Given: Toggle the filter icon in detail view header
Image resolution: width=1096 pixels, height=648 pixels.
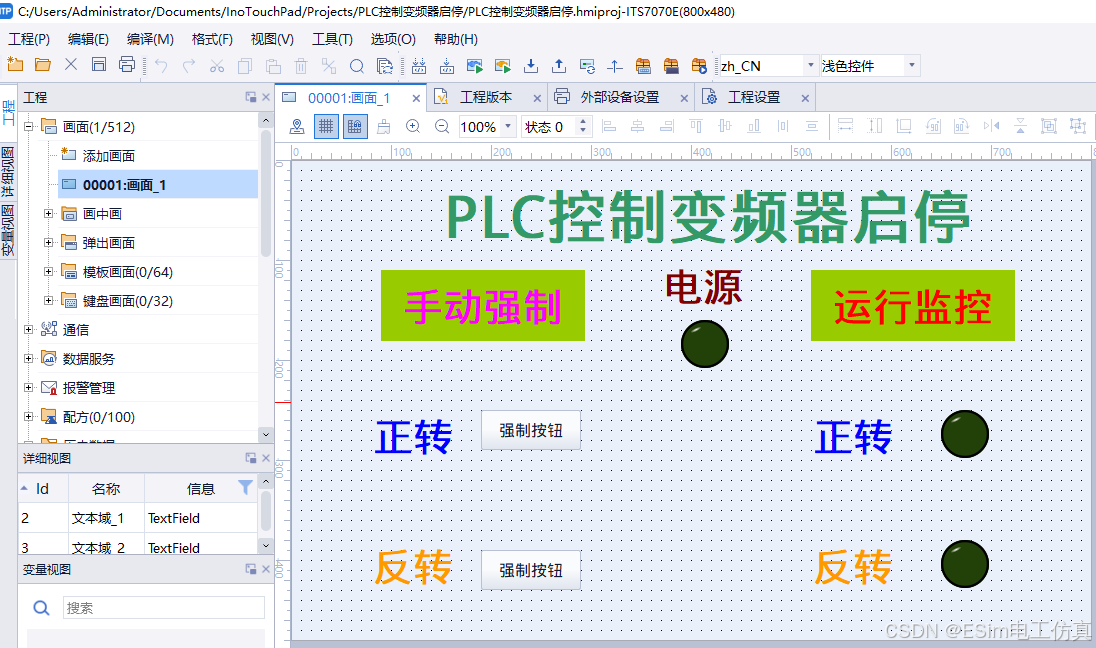Looking at the screenshot, I should 245,487.
